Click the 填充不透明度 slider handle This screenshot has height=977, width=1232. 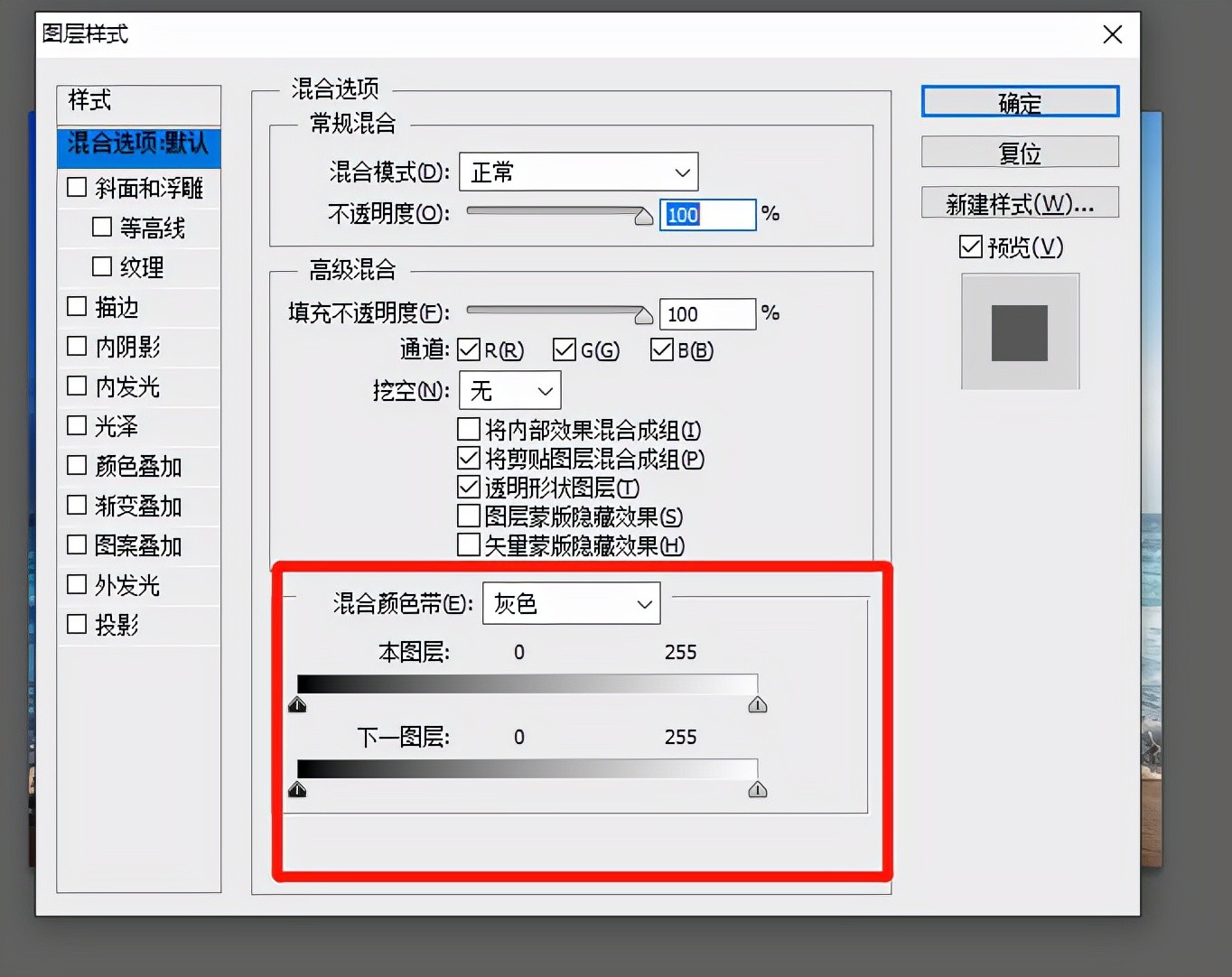click(643, 315)
